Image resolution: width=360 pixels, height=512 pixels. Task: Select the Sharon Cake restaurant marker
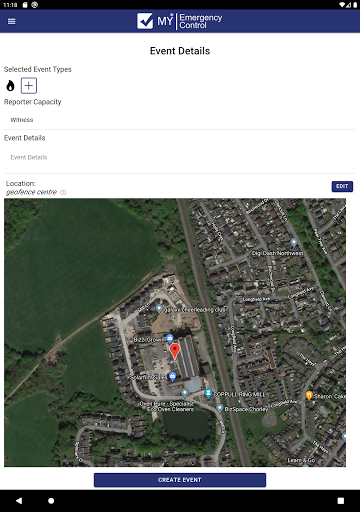pos(309,395)
